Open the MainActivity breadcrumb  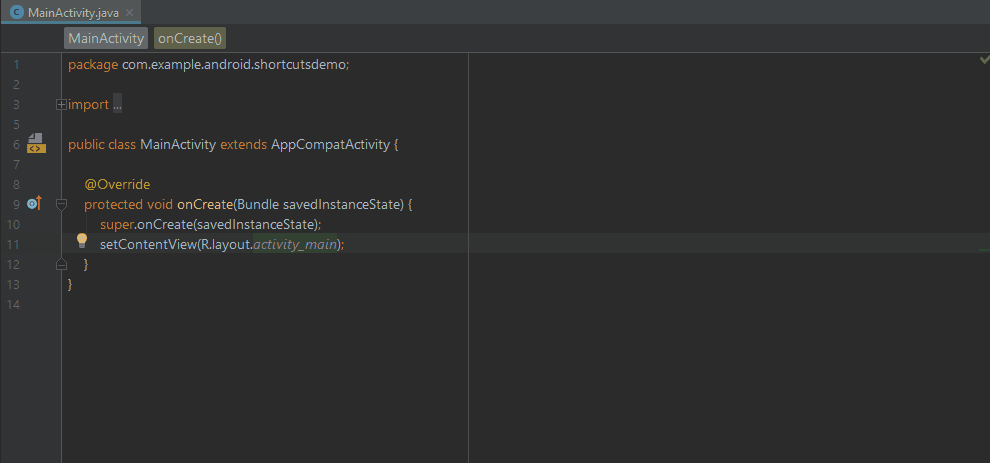[x=106, y=39]
